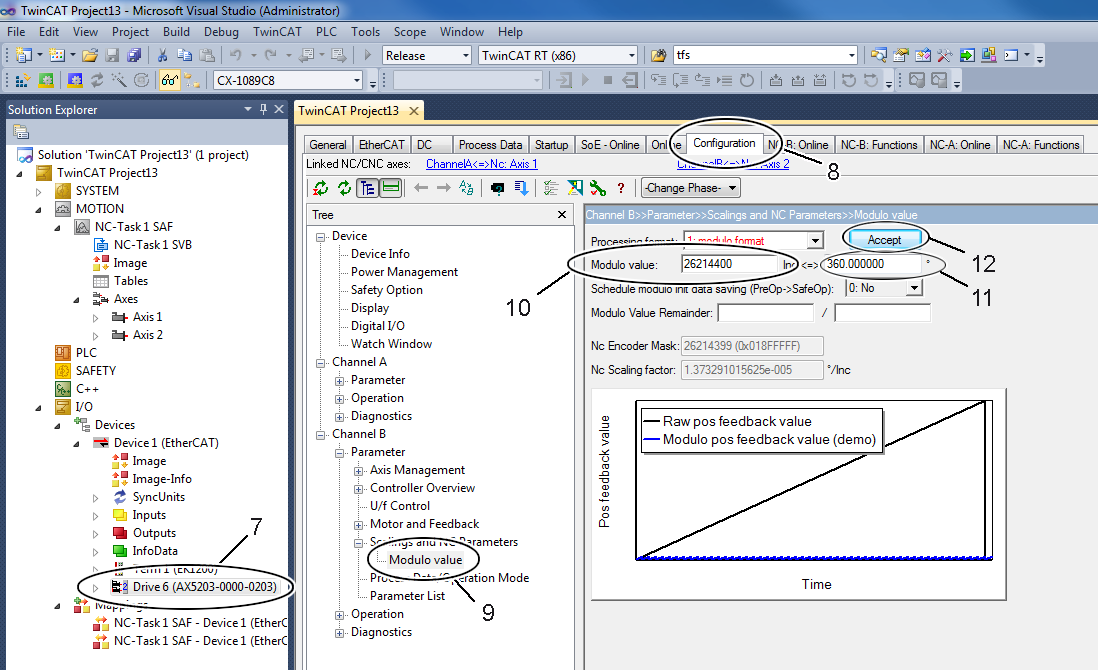Viewport: 1098px width, 670px height.
Task: Select Parameter List tree item
Action: coord(407,596)
